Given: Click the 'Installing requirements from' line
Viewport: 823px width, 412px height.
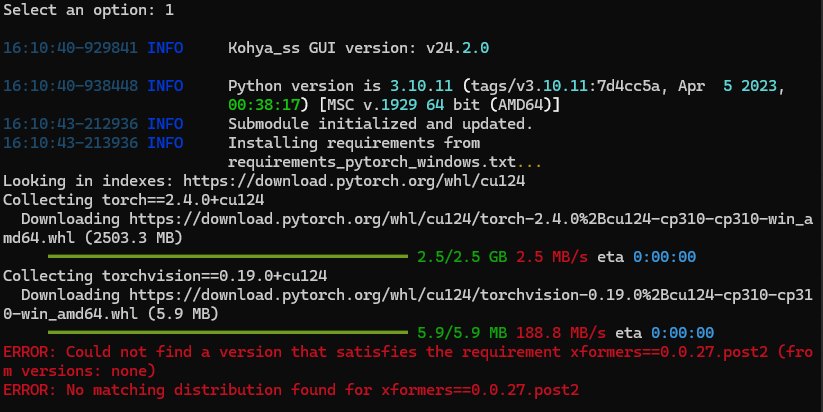Looking at the screenshot, I should (x=354, y=143).
